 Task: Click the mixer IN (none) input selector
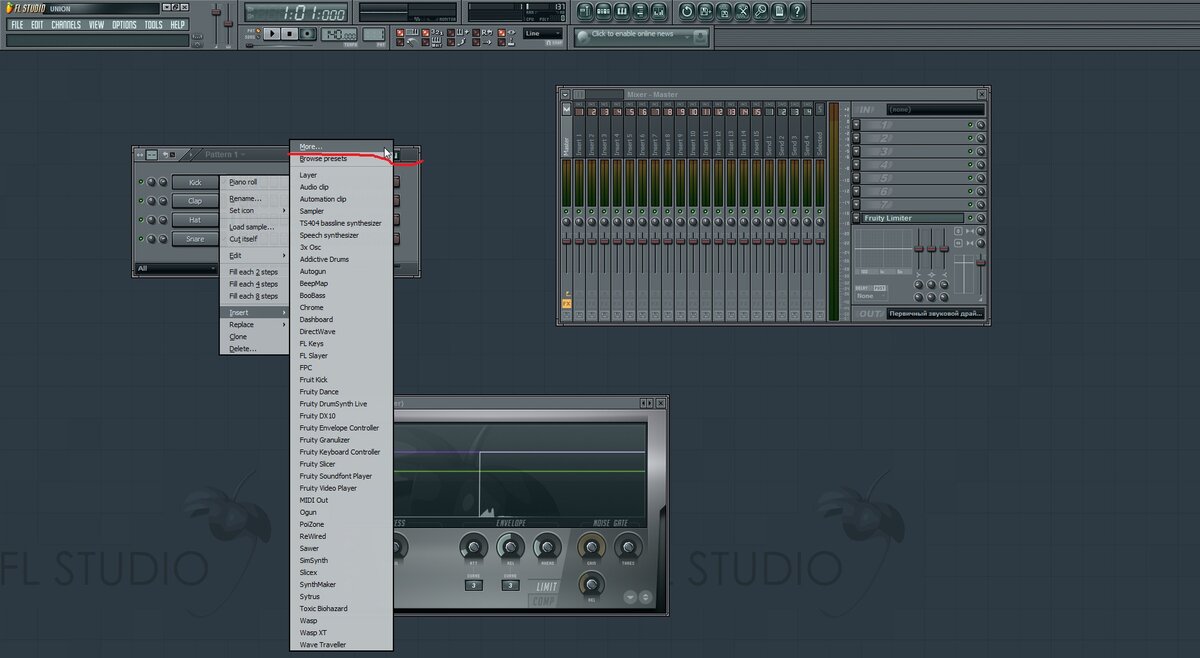(x=934, y=109)
